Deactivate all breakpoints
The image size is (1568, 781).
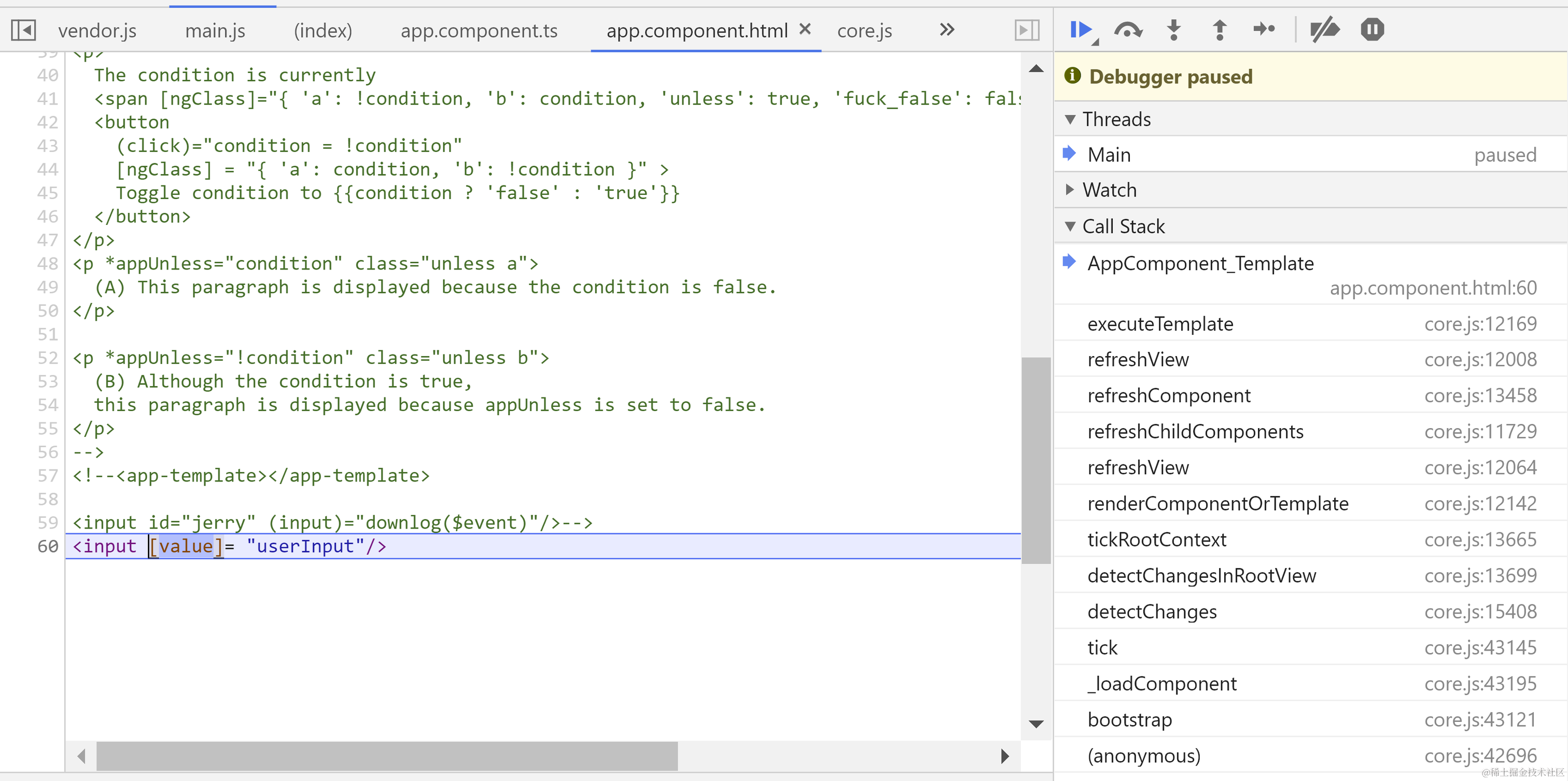pyautogui.click(x=1325, y=29)
